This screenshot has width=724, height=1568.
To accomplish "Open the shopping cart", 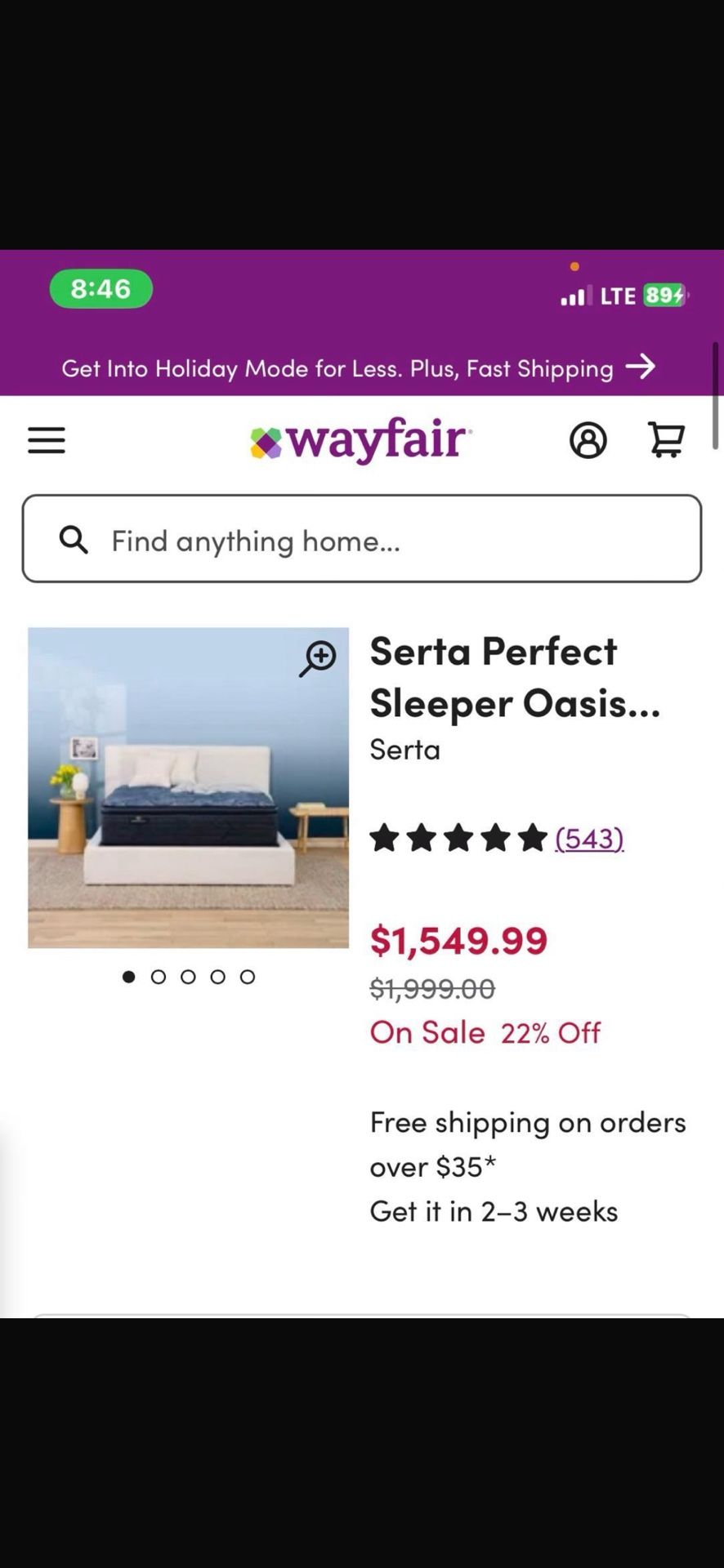I will click(666, 439).
